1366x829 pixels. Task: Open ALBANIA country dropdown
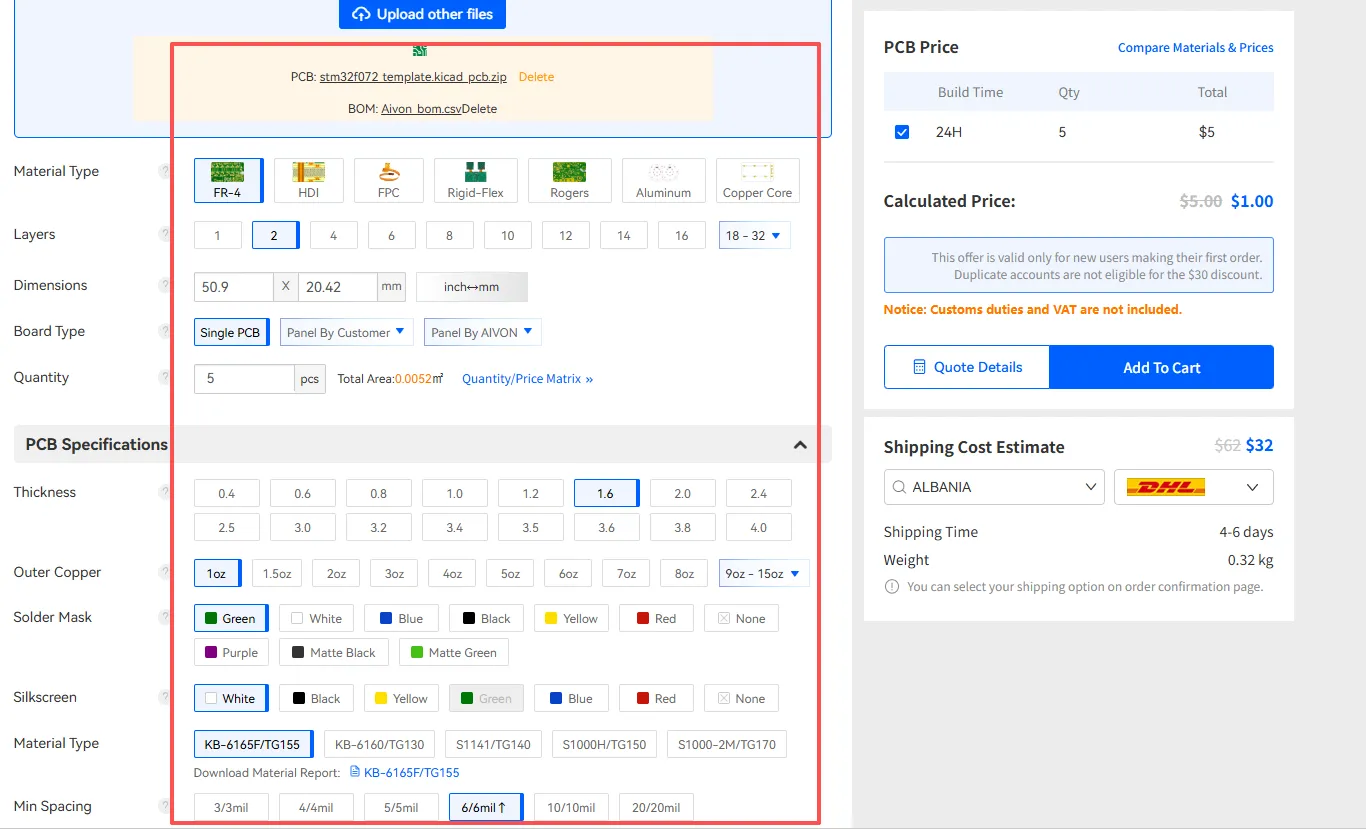click(x=994, y=487)
